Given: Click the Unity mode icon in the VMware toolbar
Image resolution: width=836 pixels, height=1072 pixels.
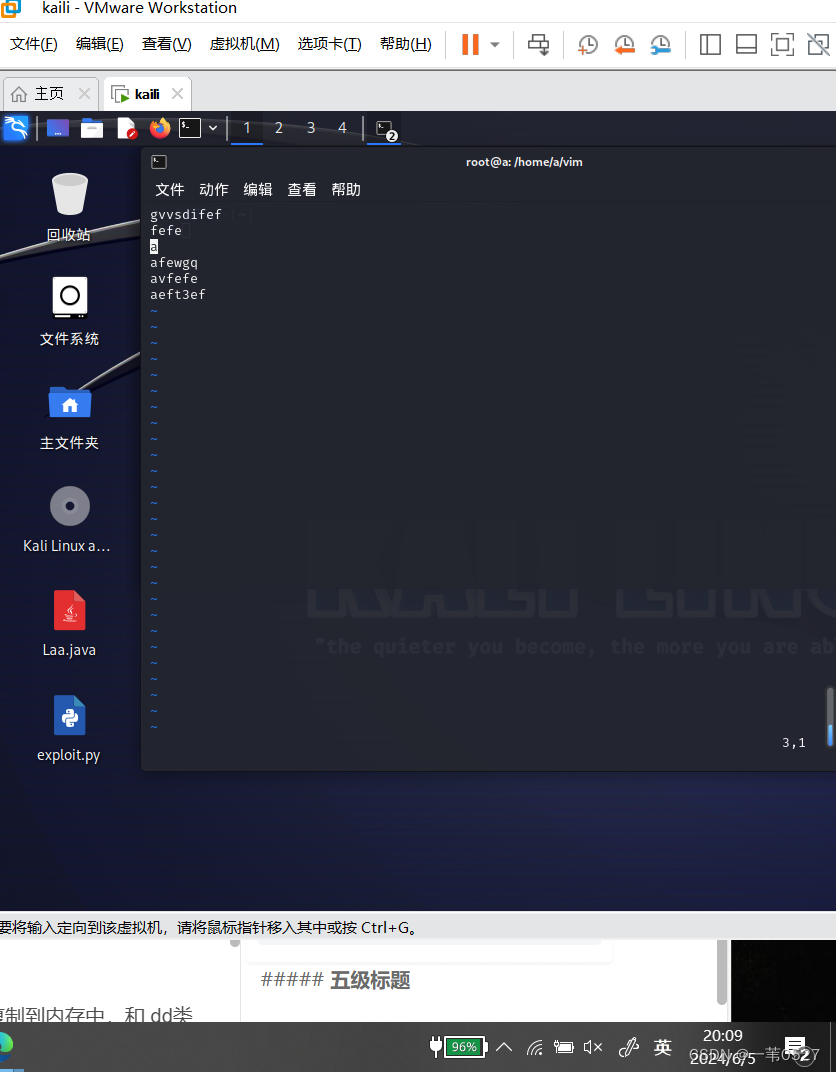Looking at the screenshot, I should pos(818,44).
